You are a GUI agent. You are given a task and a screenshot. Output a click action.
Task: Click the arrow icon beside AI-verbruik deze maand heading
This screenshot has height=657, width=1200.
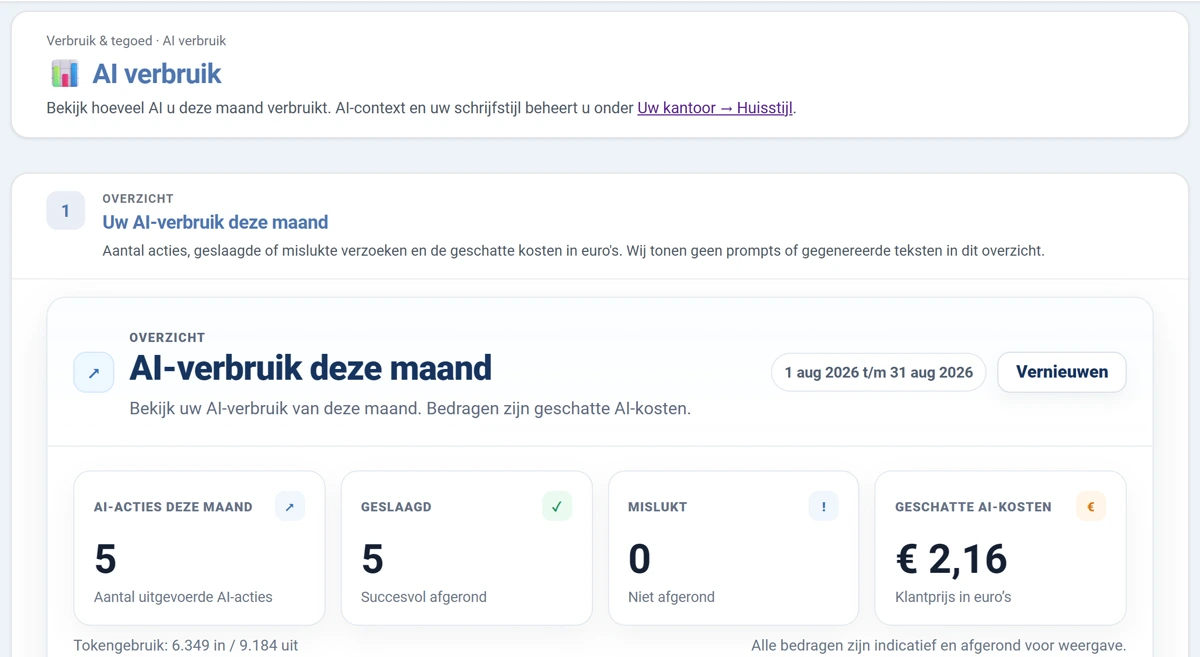(94, 373)
